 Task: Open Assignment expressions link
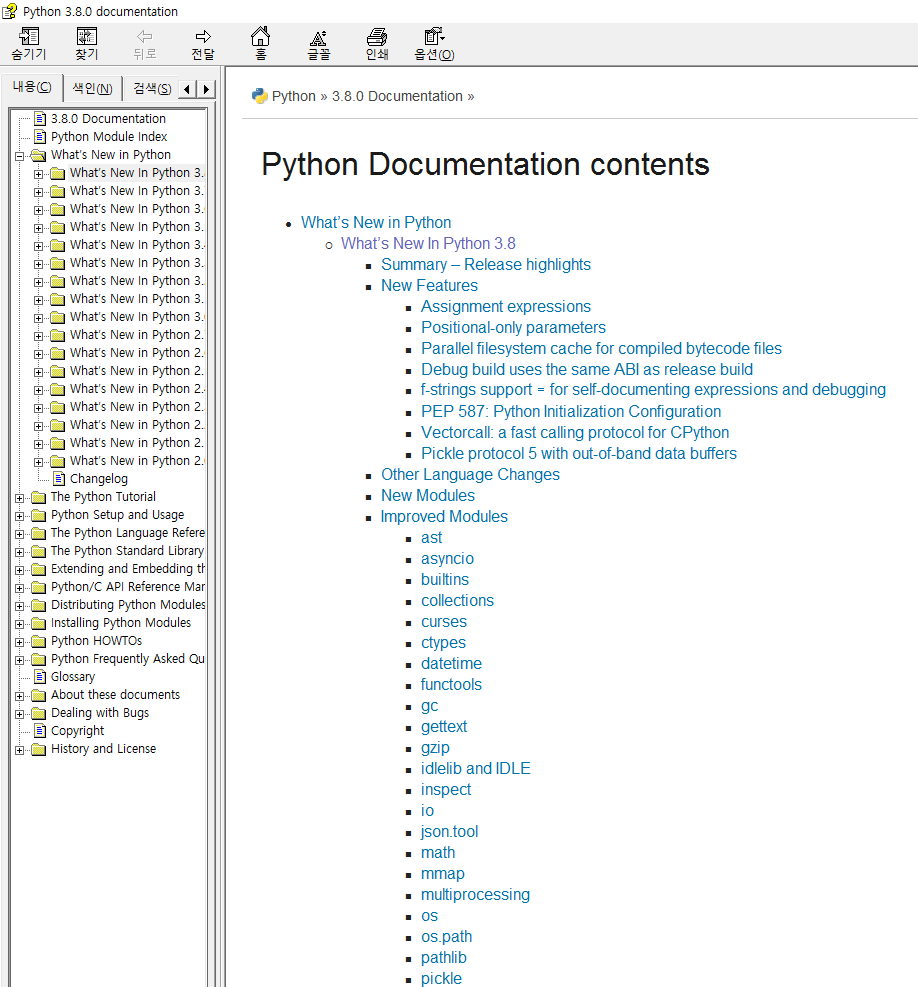click(x=506, y=307)
